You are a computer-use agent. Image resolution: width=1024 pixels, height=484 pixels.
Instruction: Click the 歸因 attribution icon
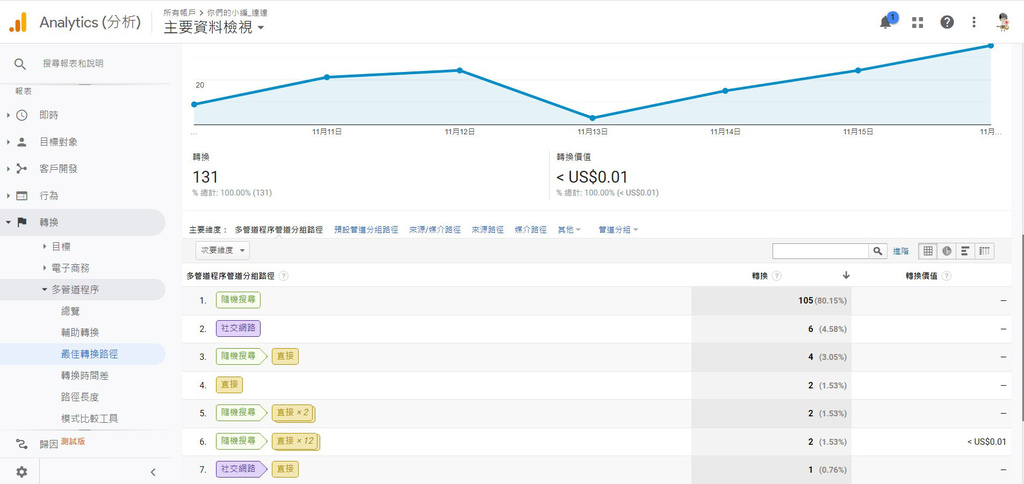click(x=22, y=444)
